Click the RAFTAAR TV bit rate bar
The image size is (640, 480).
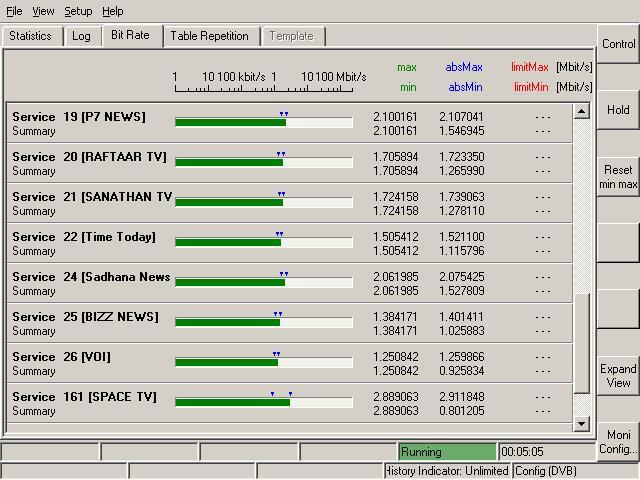pyautogui.click(x=263, y=163)
